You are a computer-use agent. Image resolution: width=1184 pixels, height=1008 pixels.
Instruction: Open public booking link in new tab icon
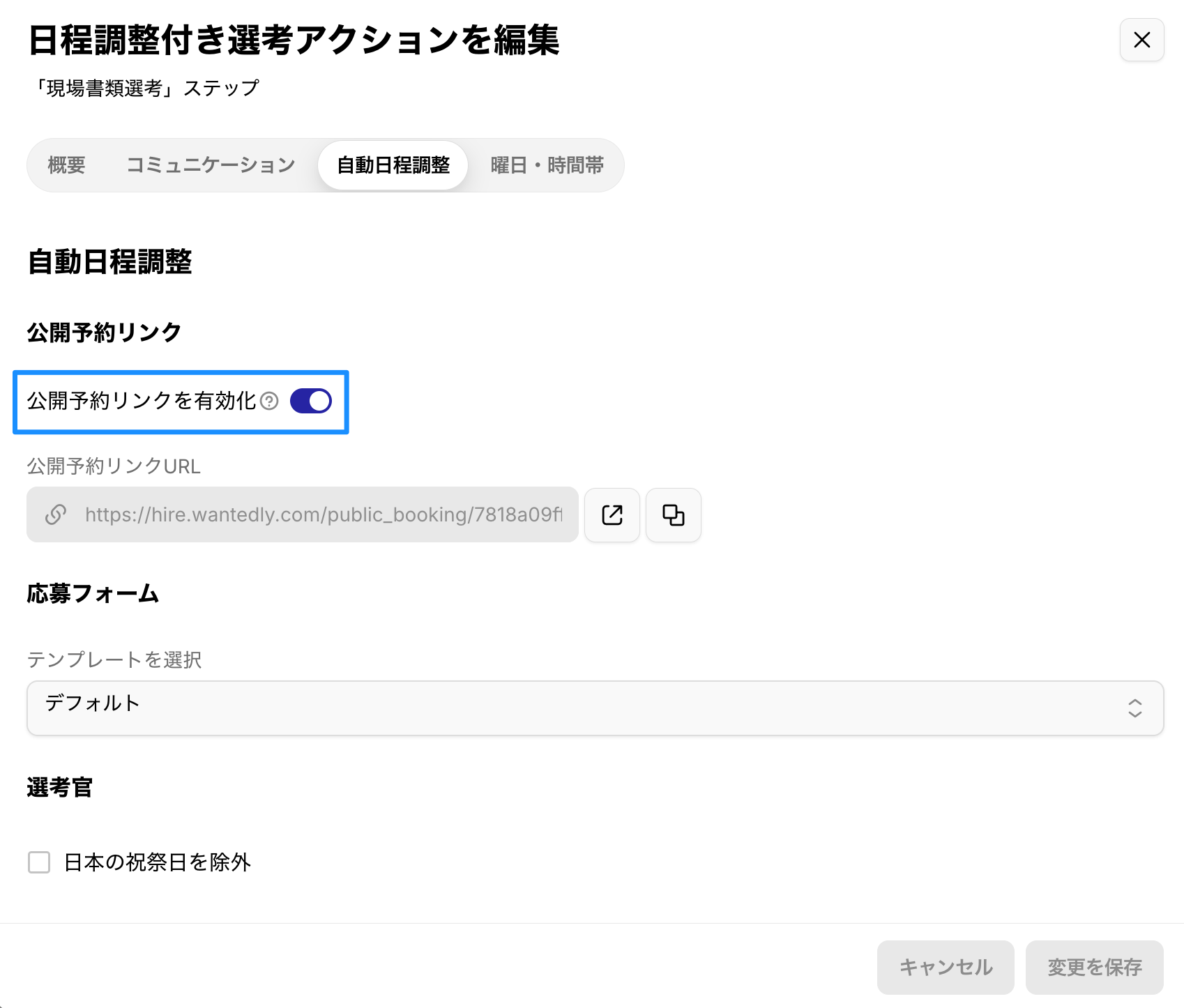coord(612,515)
